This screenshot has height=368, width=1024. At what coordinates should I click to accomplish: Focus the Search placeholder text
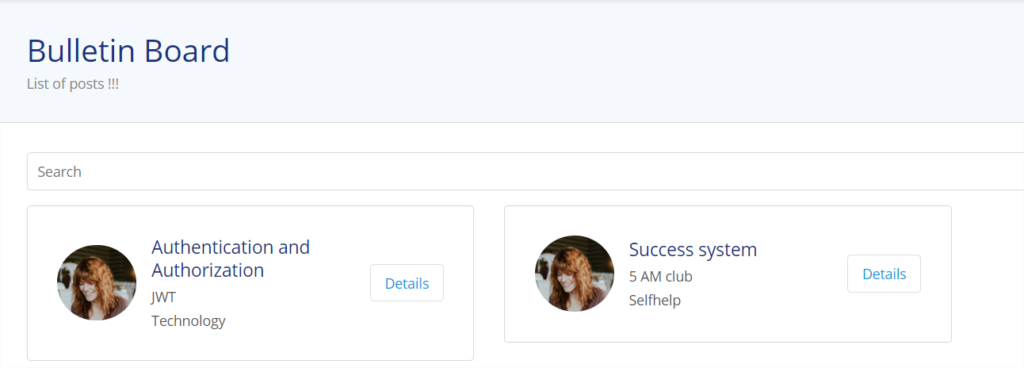[x=59, y=172]
